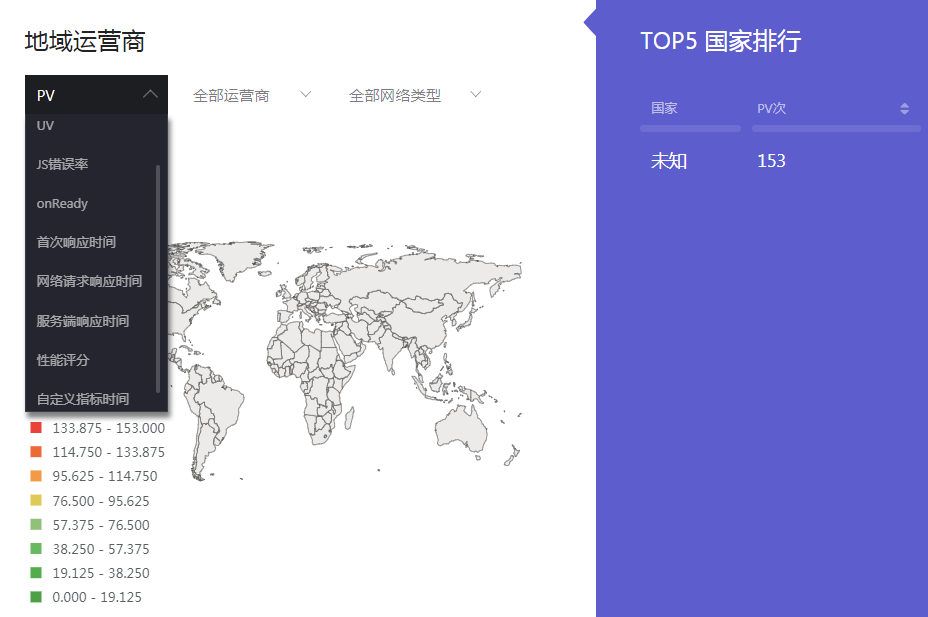928x617 pixels.
Task: Click Australia on the world map
Action: coord(460,428)
